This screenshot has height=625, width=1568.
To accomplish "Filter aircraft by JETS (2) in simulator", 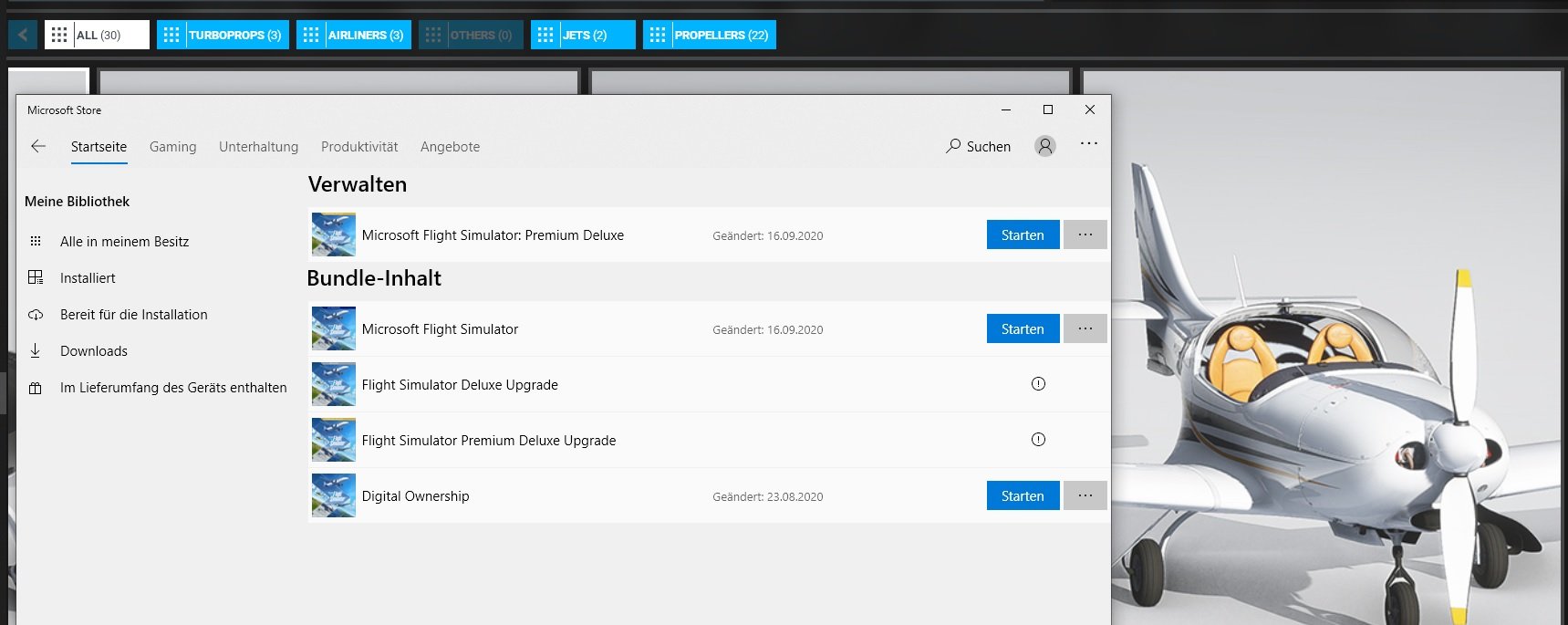I will click(583, 35).
